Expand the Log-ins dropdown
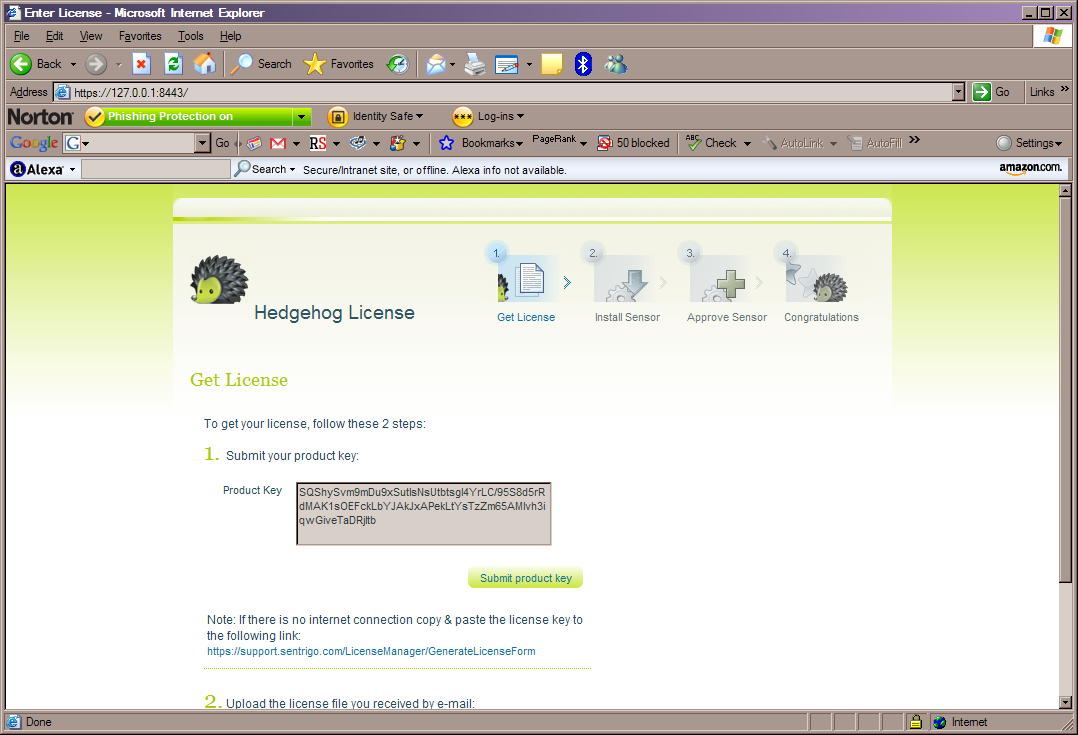 (520, 116)
